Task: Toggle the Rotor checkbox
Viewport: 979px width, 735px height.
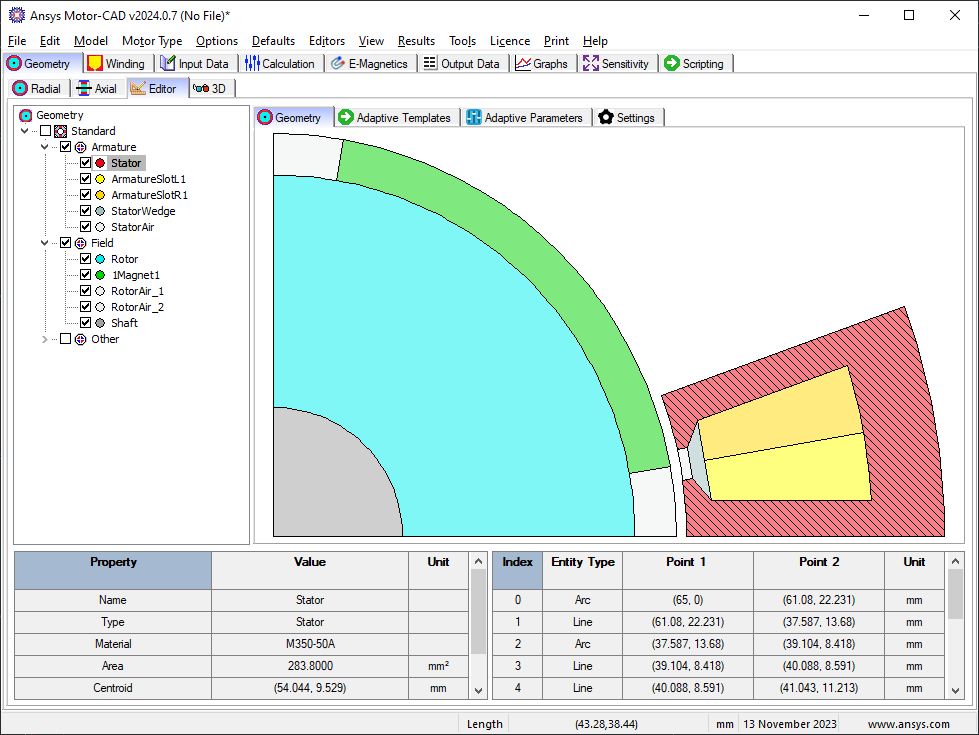Action: [86, 259]
